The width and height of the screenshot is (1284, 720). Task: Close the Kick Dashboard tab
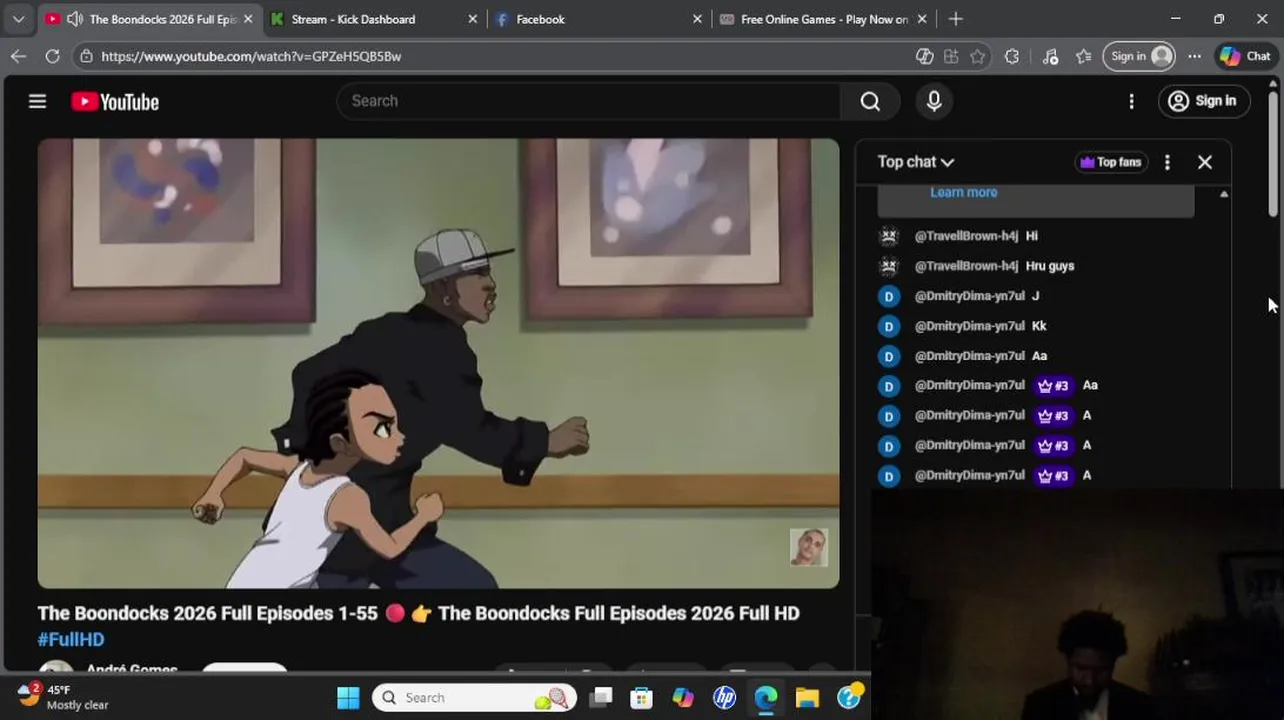[x=473, y=19]
